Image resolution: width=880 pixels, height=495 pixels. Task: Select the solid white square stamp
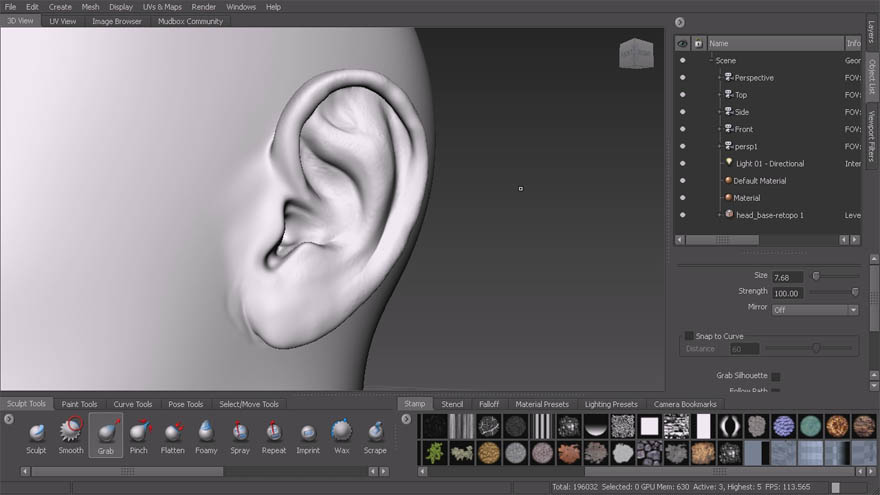point(649,427)
